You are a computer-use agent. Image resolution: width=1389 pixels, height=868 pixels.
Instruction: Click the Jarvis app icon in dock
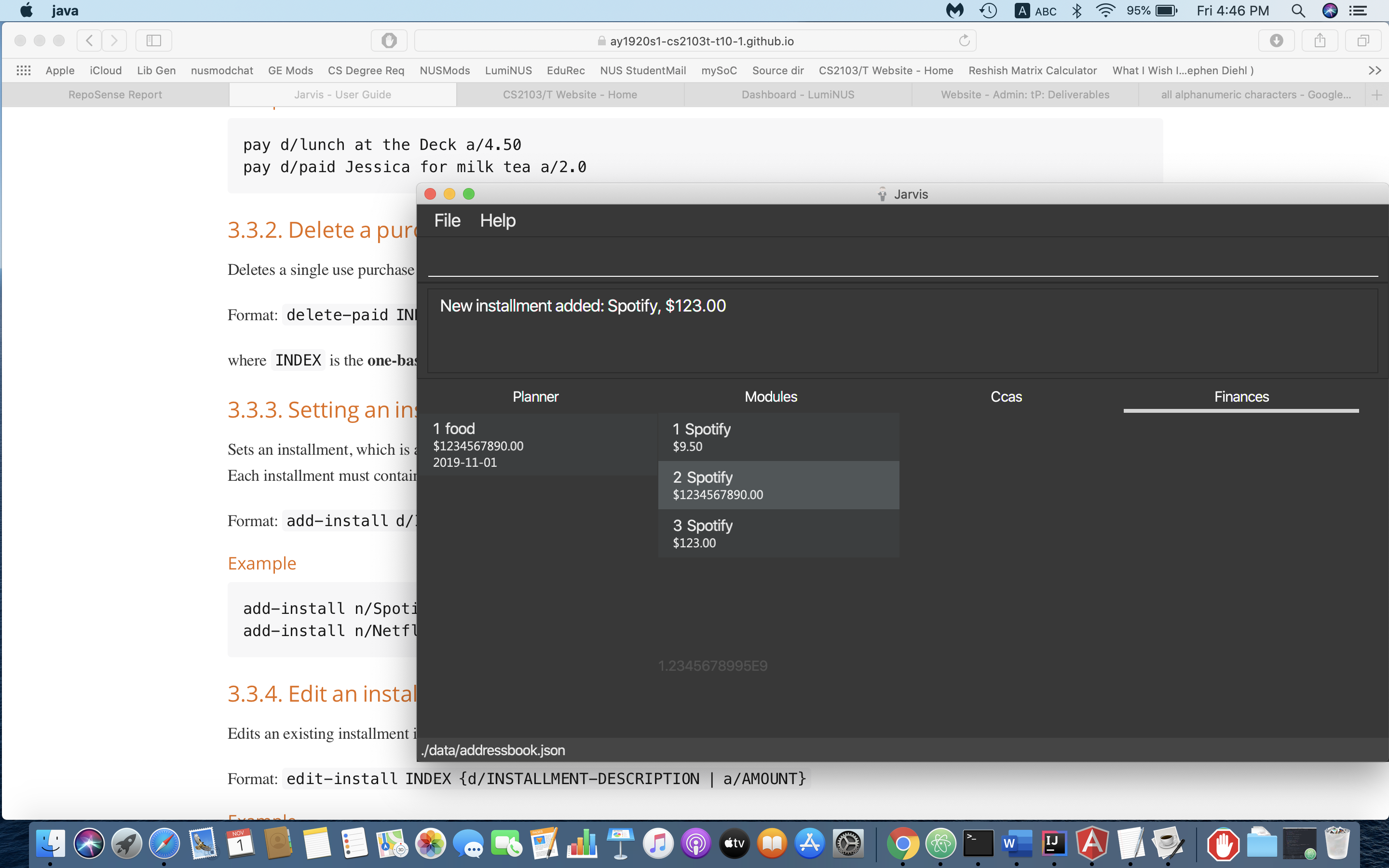pos(1169,844)
